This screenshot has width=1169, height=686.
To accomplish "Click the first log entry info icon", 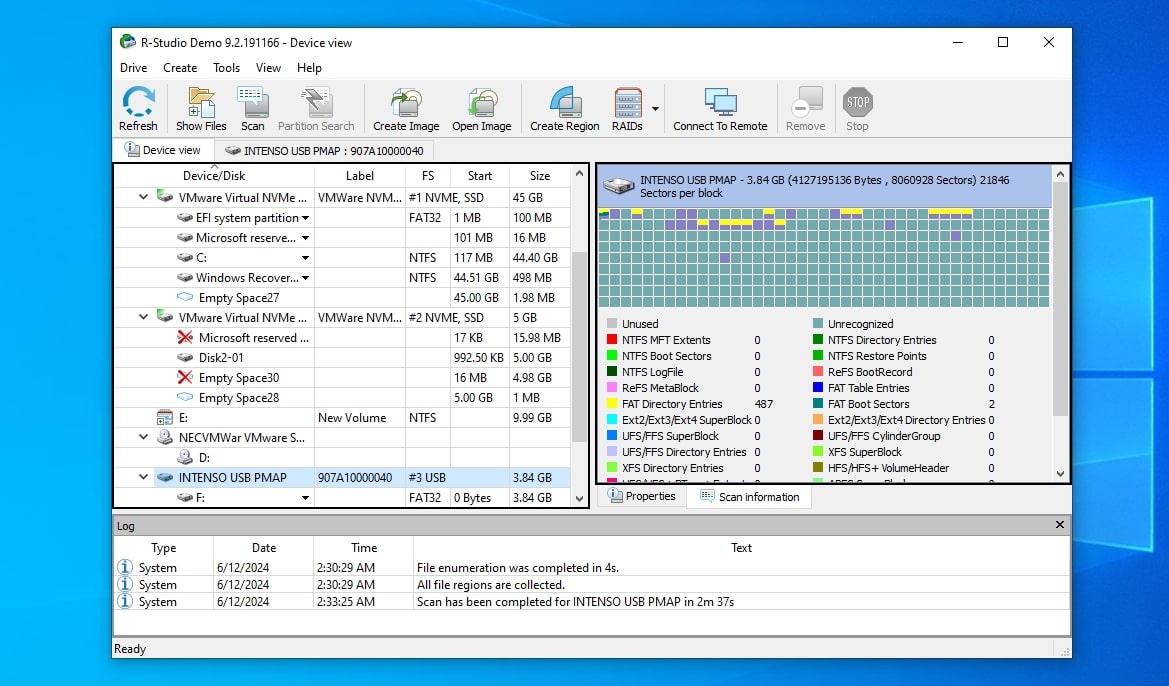I will pos(125,567).
